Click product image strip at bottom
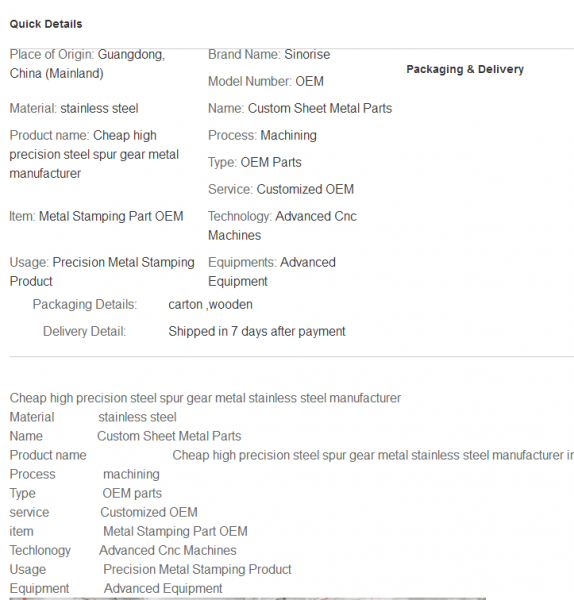 pyautogui.click(x=248, y=598)
